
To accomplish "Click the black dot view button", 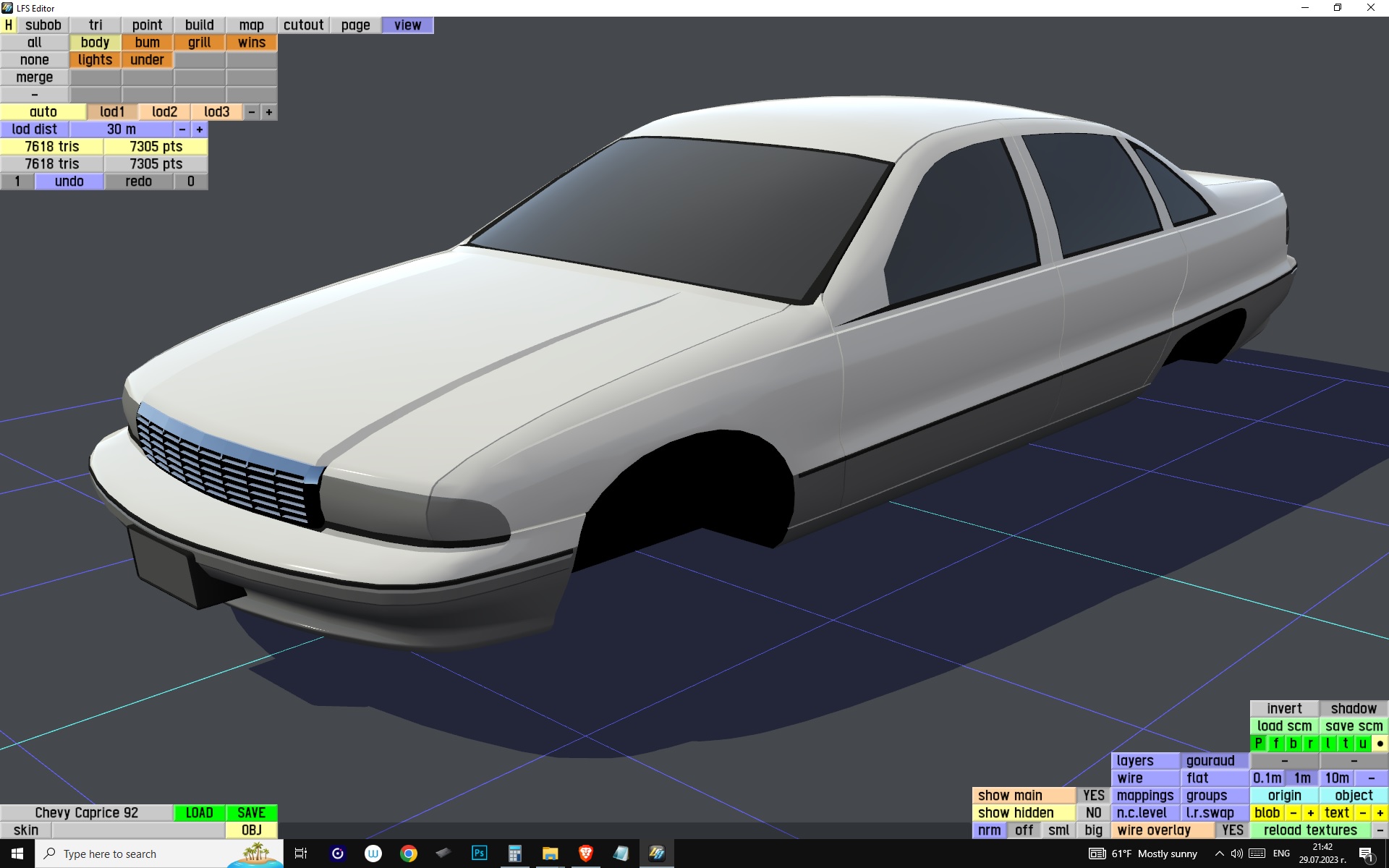I will pos(1380,743).
